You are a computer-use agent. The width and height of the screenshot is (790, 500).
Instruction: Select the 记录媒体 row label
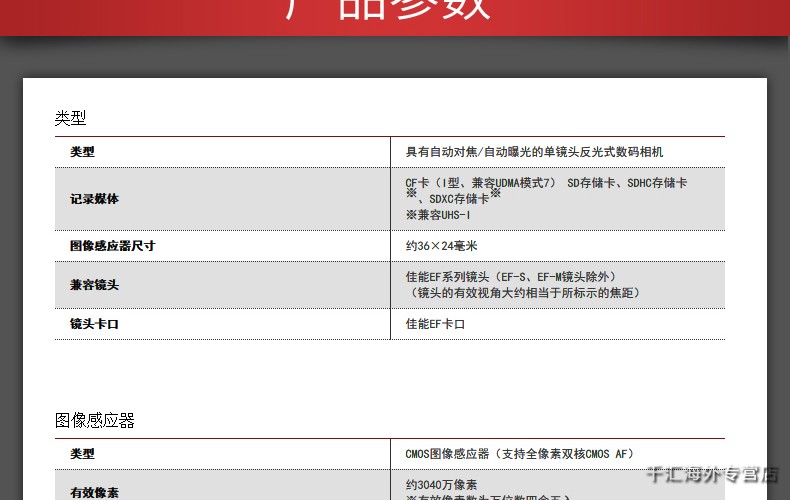[x=94, y=199]
